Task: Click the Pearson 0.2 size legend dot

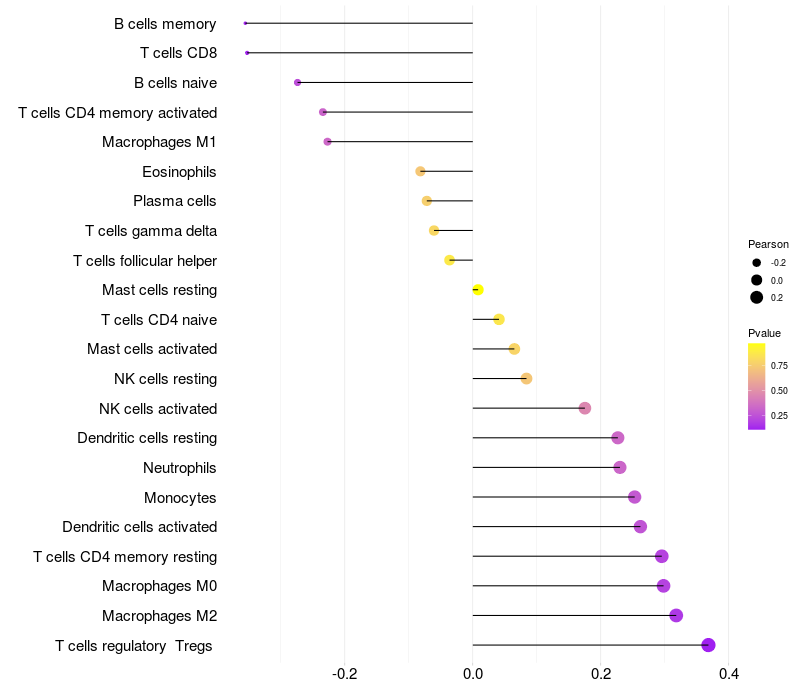Action: coord(757,297)
